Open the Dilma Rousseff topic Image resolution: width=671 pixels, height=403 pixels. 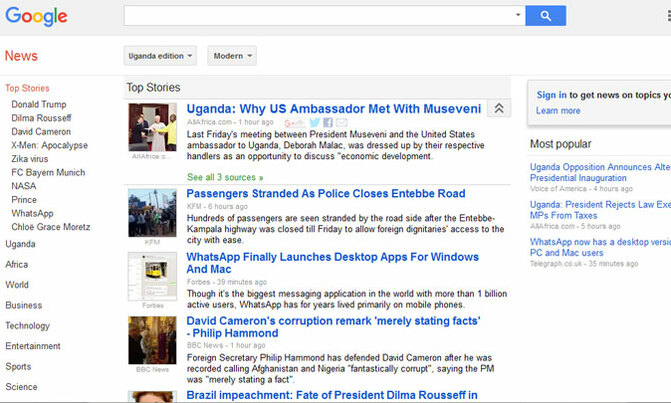[x=41, y=118]
